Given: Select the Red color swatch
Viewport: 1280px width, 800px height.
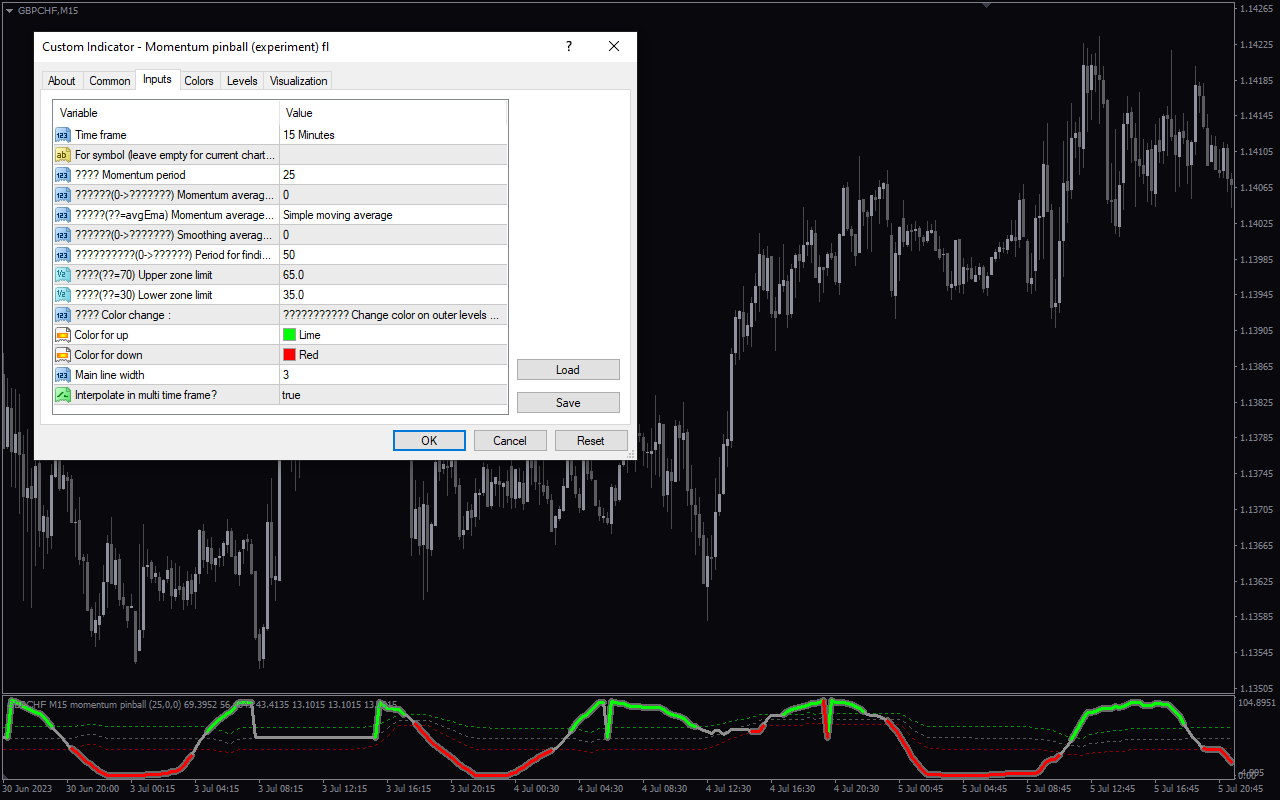Looking at the screenshot, I should (289, 355).
